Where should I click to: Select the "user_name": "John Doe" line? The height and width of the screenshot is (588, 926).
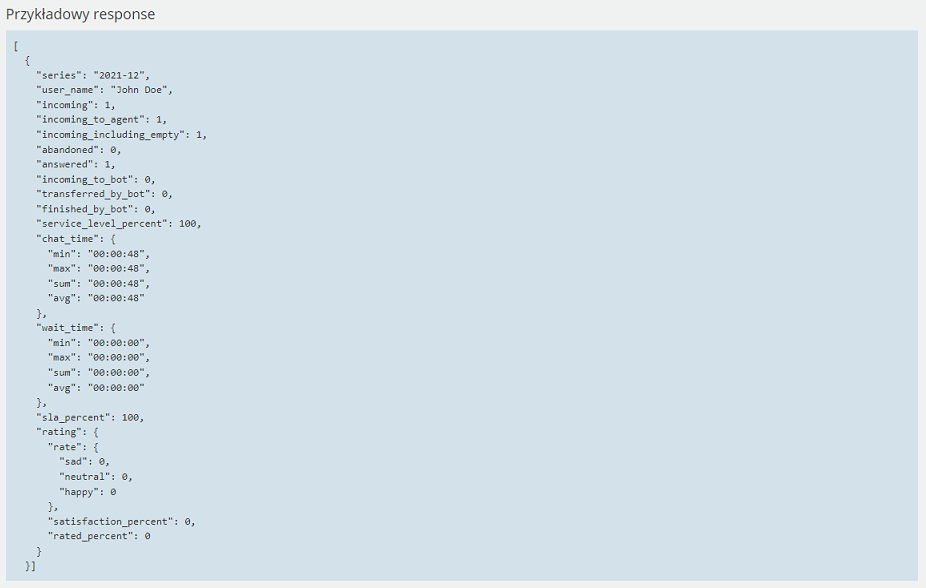click(x=105, y=90)
